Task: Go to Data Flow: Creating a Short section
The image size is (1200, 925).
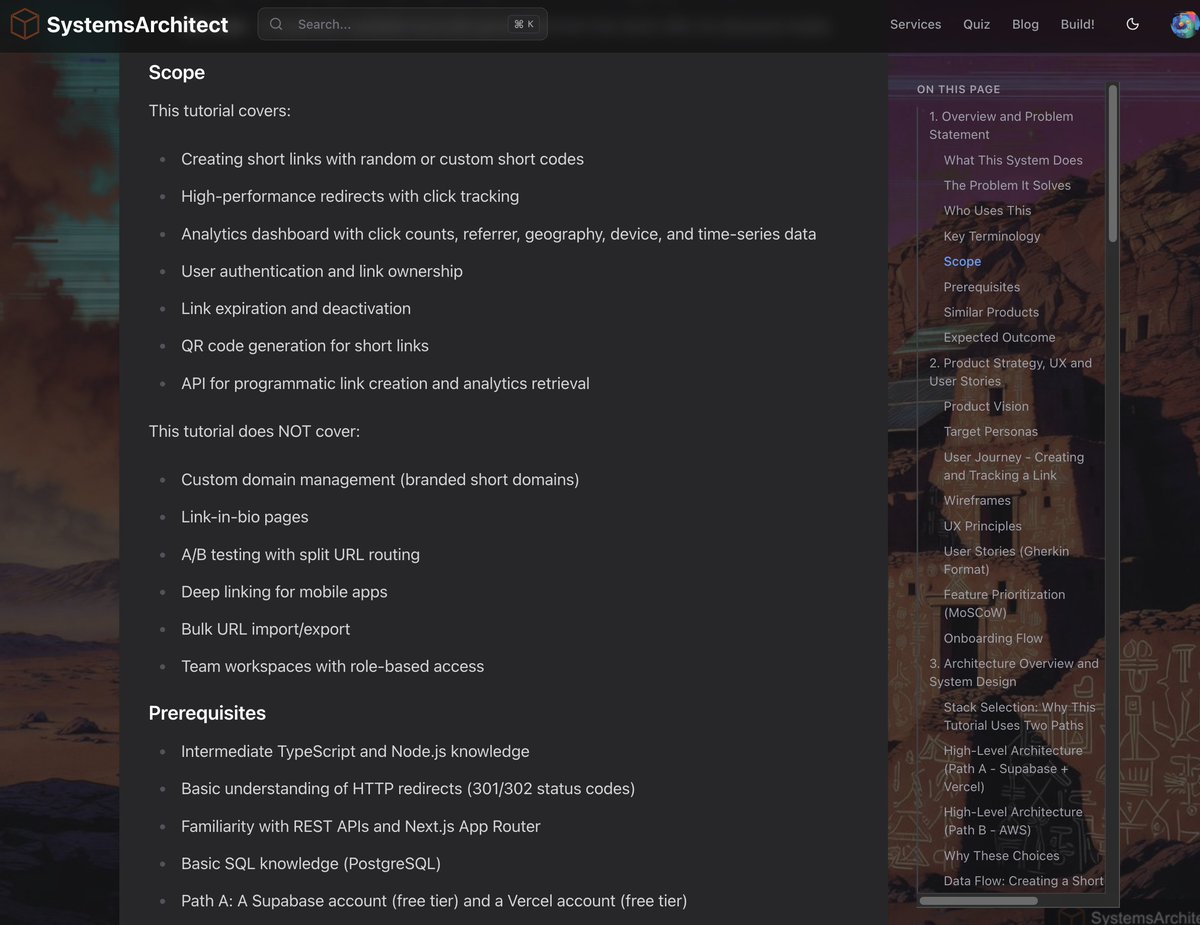Action: 1023,881
